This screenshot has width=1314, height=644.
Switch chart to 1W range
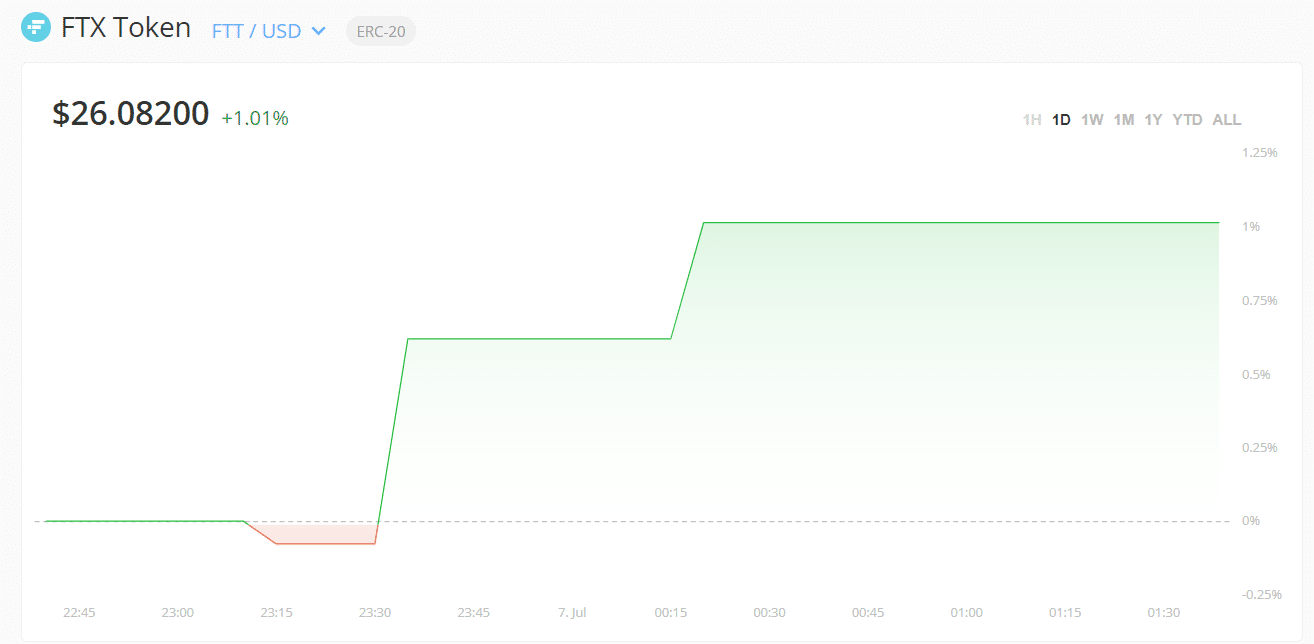click(1092, 120)
